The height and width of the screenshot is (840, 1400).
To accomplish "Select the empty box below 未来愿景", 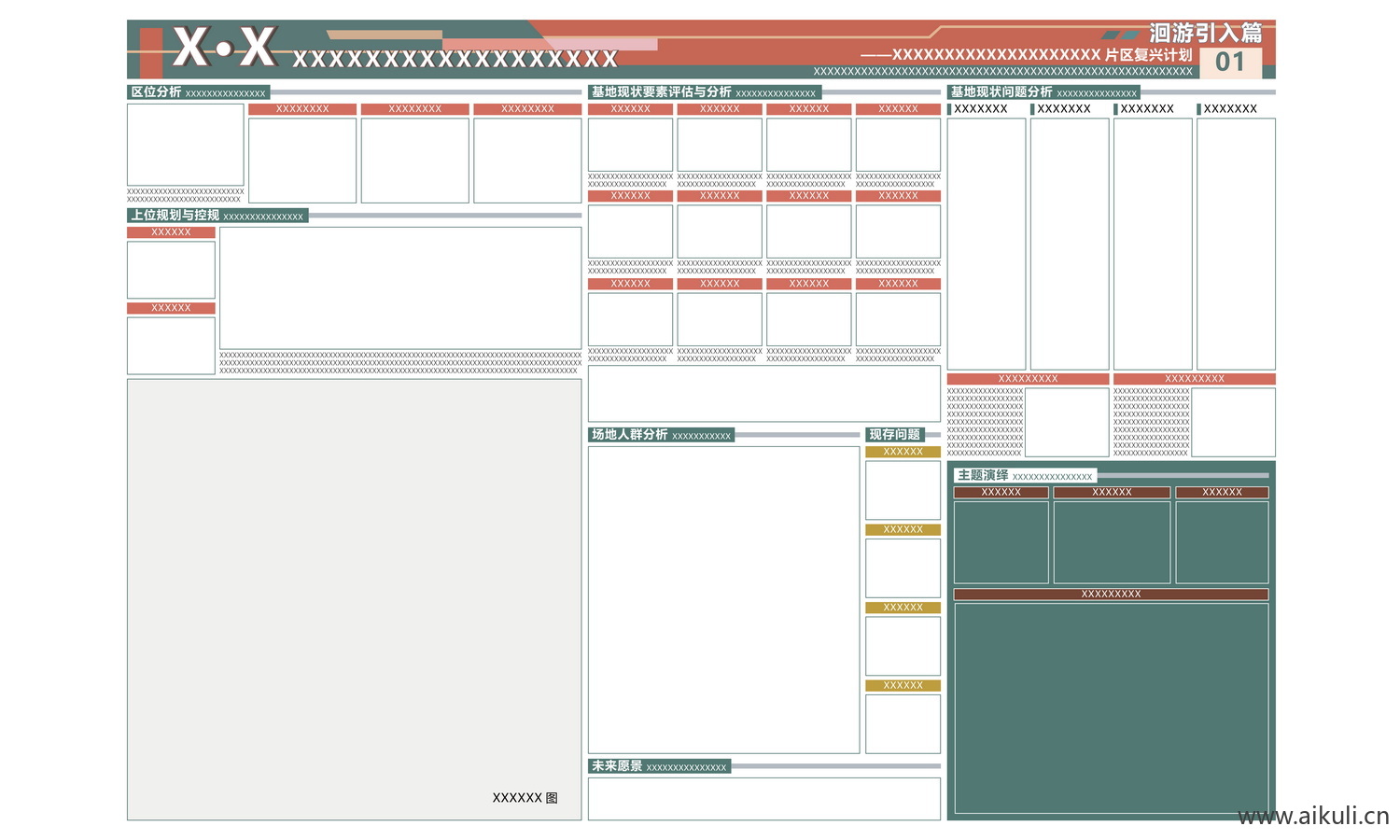I will pyautogui.click(x=763, y=798).
